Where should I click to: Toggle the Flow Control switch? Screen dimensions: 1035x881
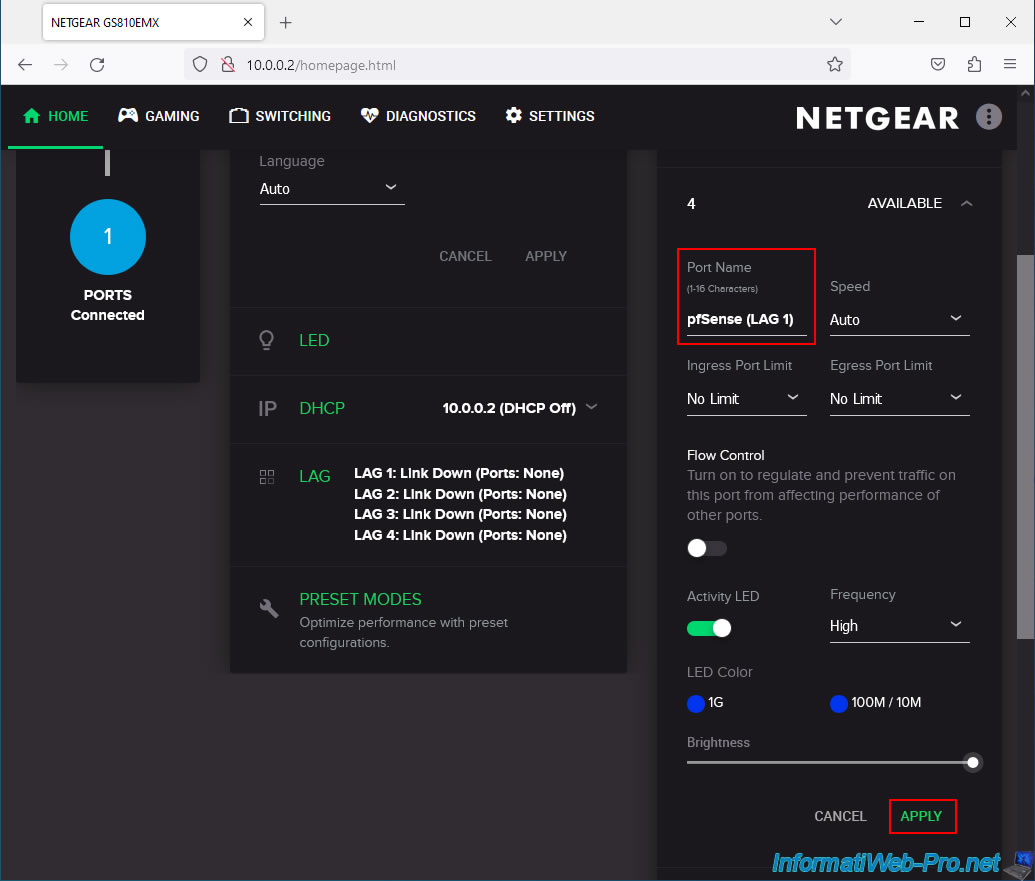pos(706,548)
